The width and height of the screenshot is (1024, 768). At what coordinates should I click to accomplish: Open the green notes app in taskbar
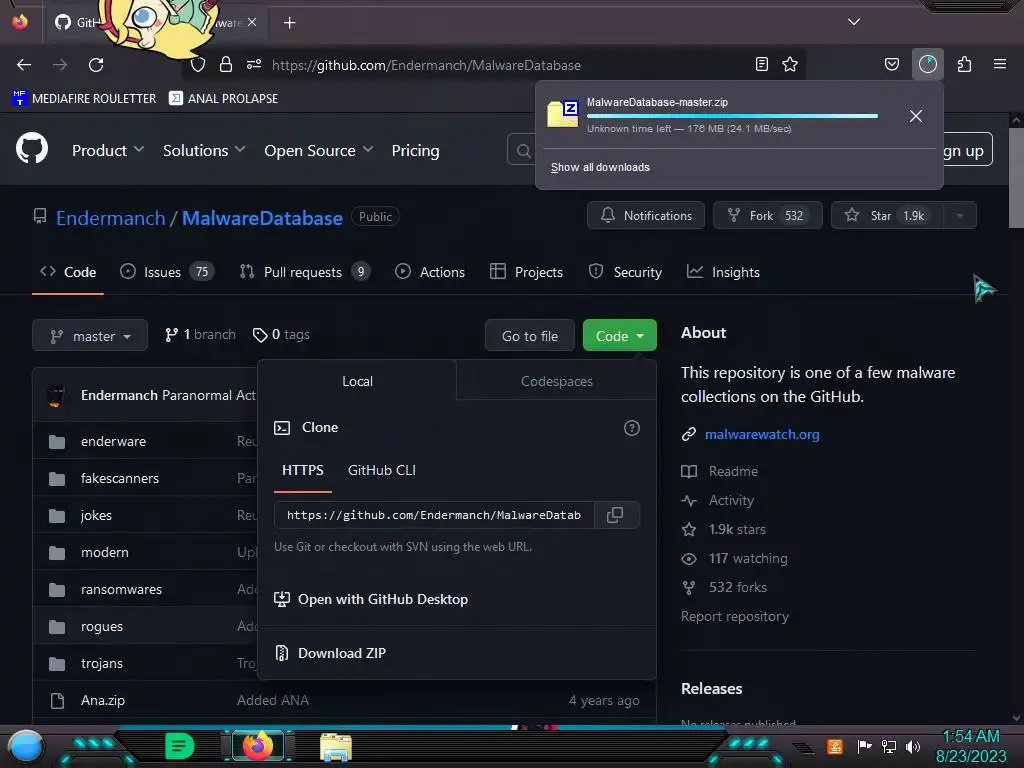point(180,746)
